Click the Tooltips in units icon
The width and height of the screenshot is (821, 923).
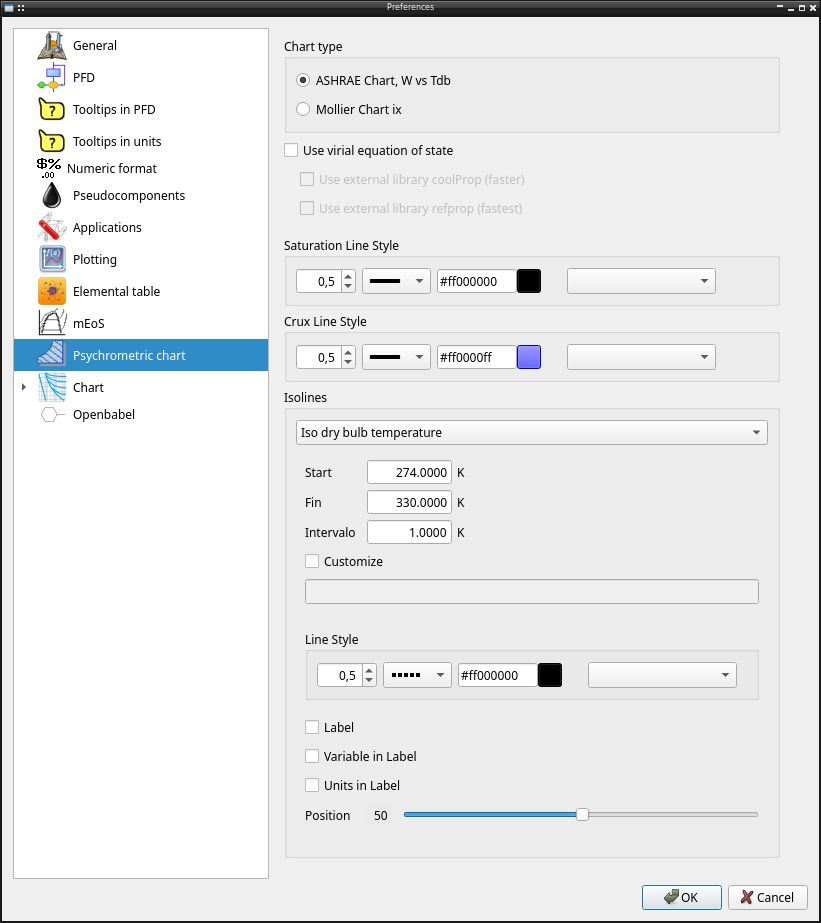pyautogui.click(x=52, y=141)
